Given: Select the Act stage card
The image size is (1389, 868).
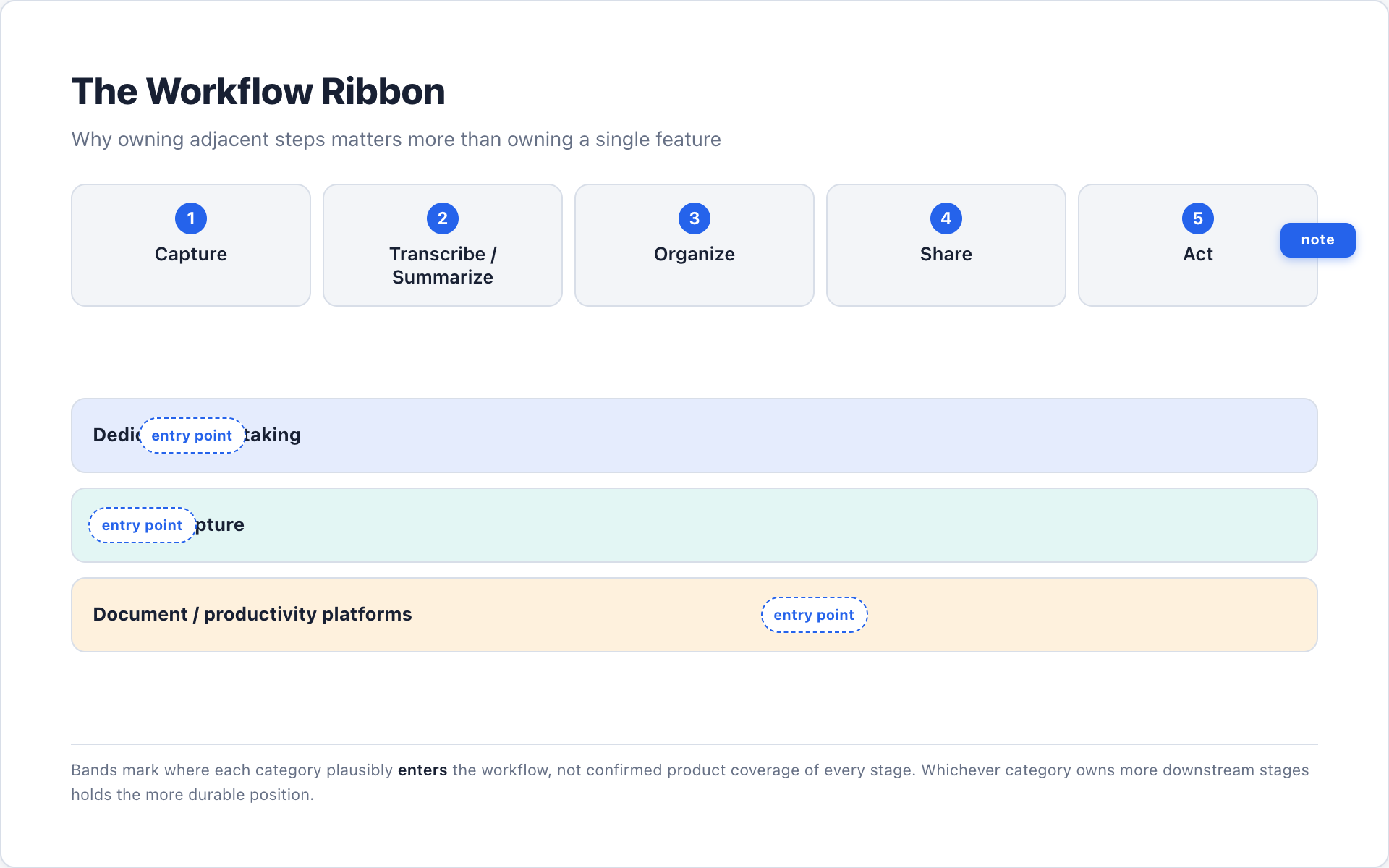Looking at the screenshot, I should 1198,245.
